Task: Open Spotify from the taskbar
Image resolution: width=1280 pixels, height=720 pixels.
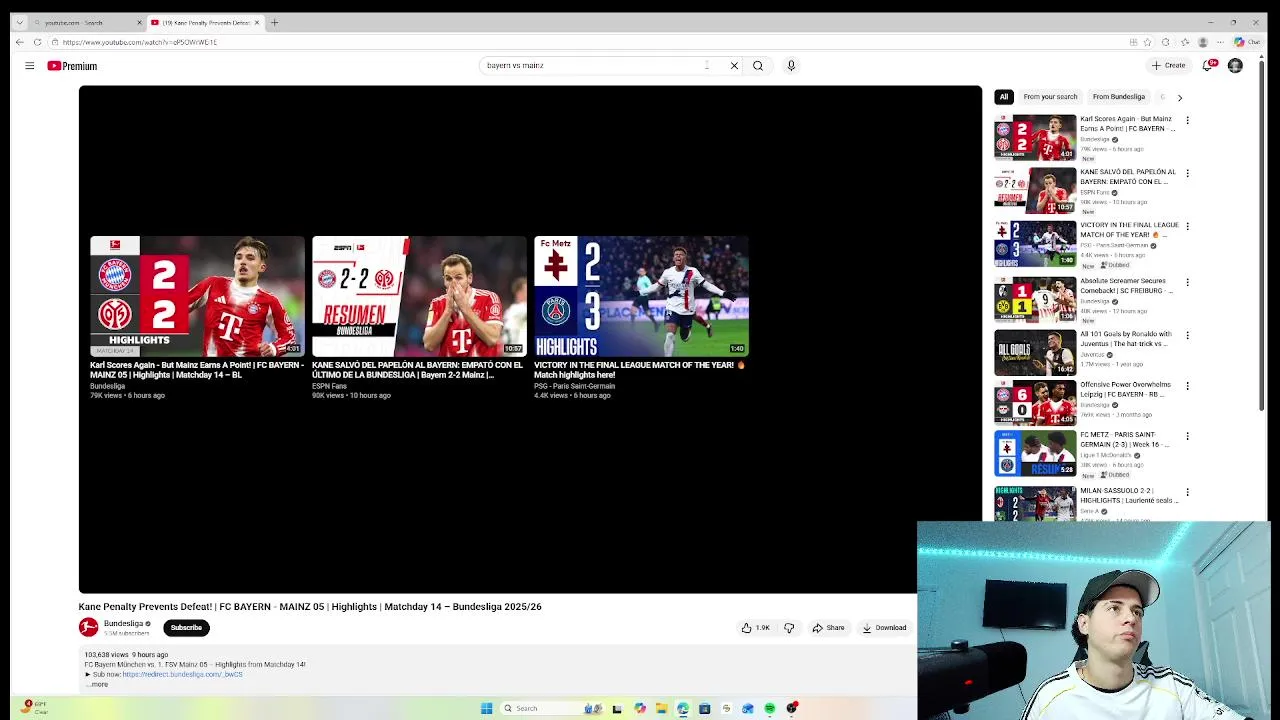Action: pos(770,708)
